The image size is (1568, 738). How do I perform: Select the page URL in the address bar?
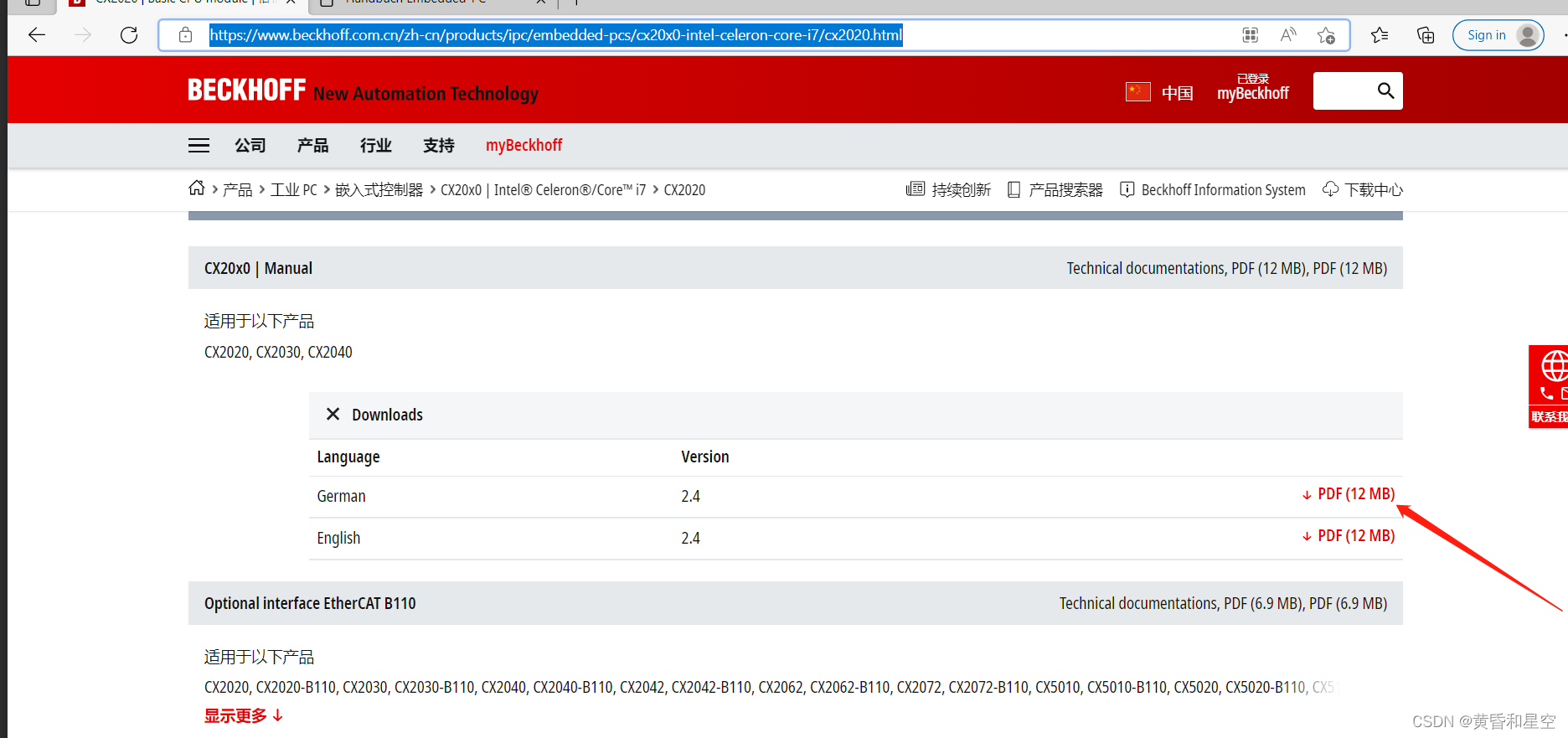[556, 35]
